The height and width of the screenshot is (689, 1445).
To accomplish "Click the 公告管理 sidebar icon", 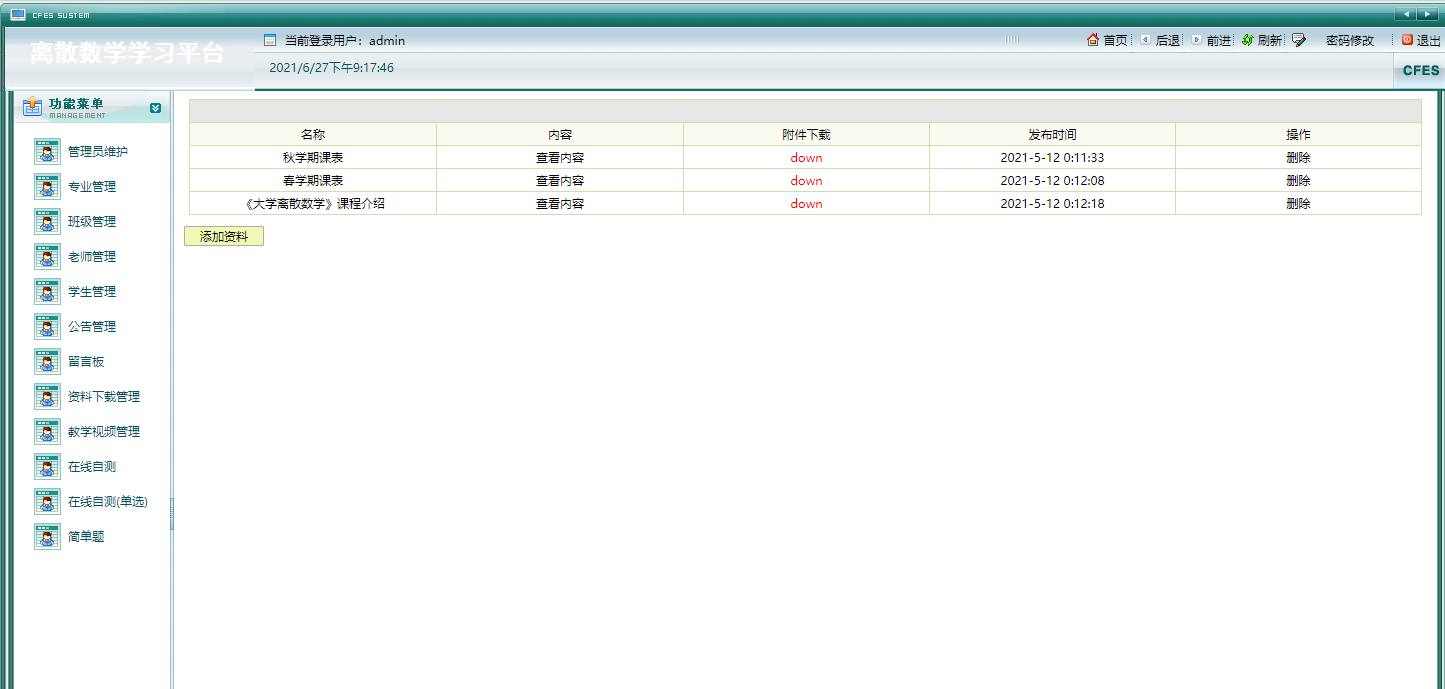I will [x=47, y=327].
